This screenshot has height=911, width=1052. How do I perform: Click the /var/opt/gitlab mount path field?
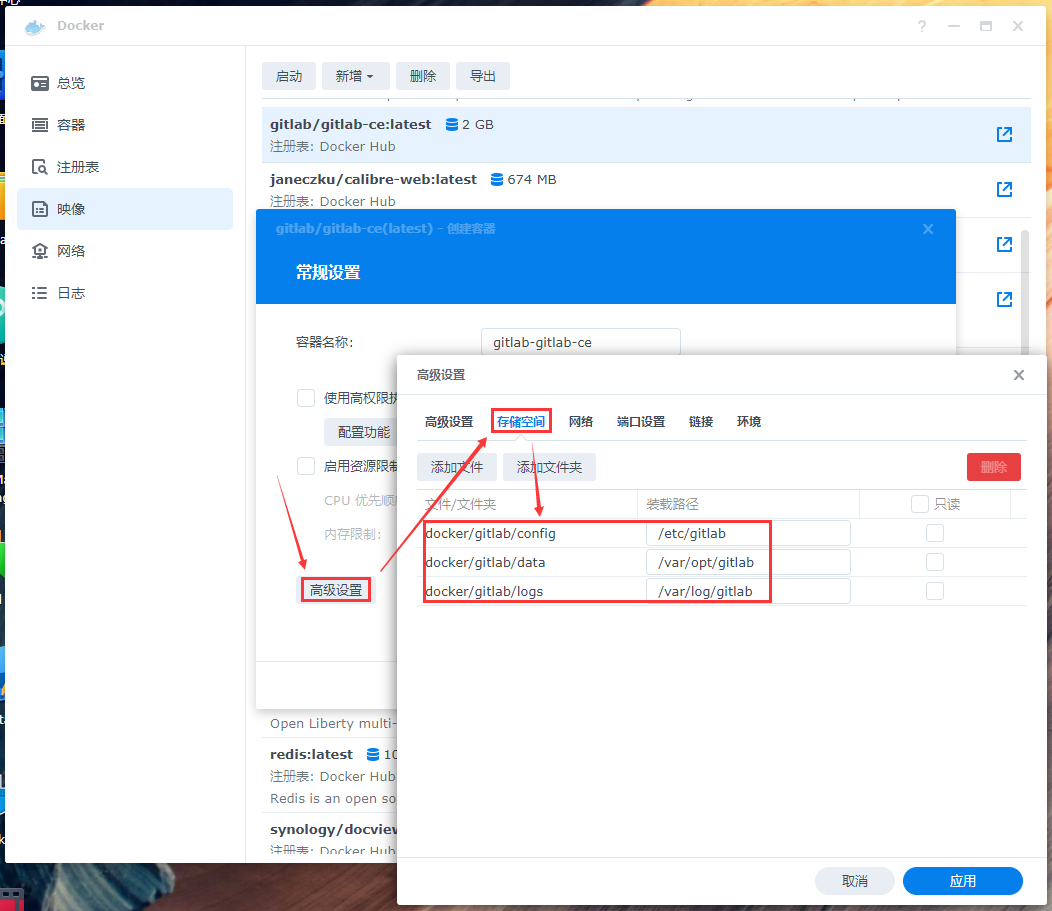(x=748, y=563)
